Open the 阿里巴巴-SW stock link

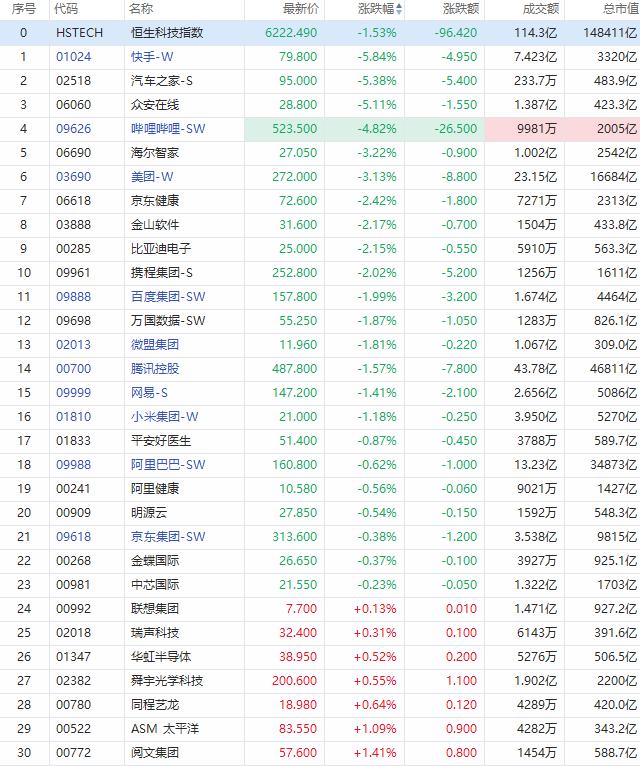pos(168,464)
